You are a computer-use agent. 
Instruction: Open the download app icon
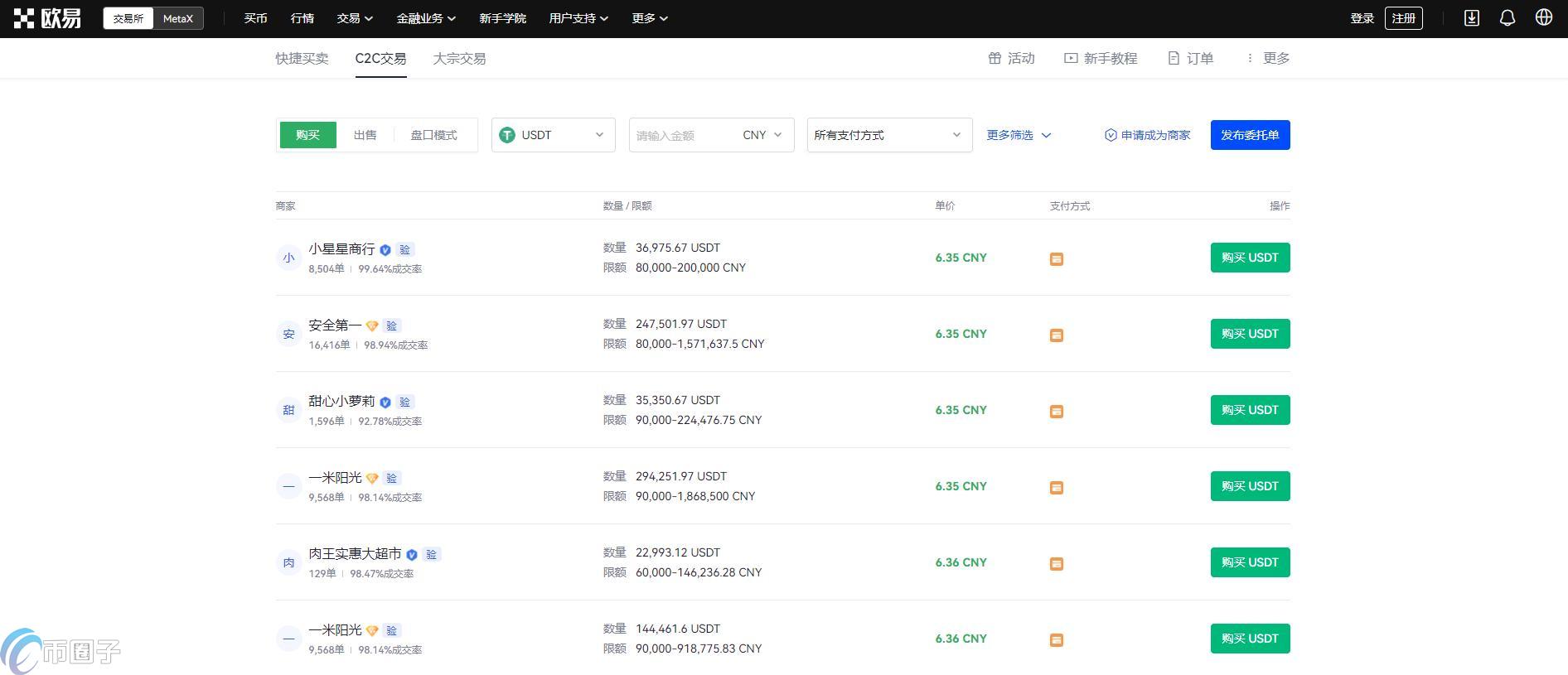point(1472,18)
